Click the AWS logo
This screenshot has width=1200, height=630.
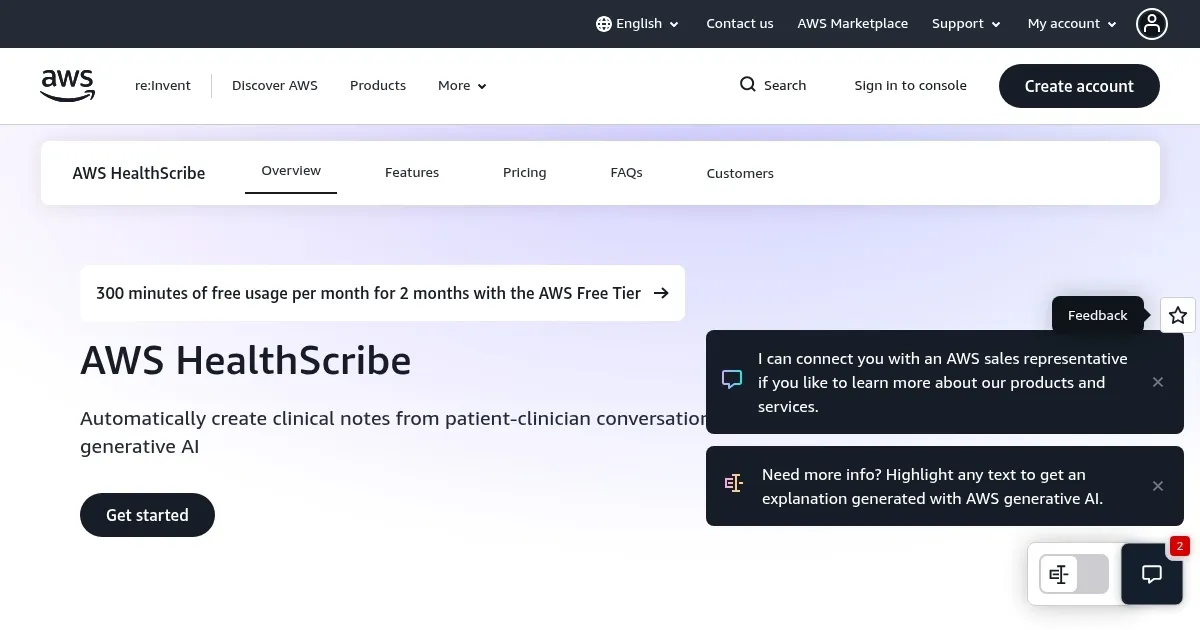coord(67,85)
